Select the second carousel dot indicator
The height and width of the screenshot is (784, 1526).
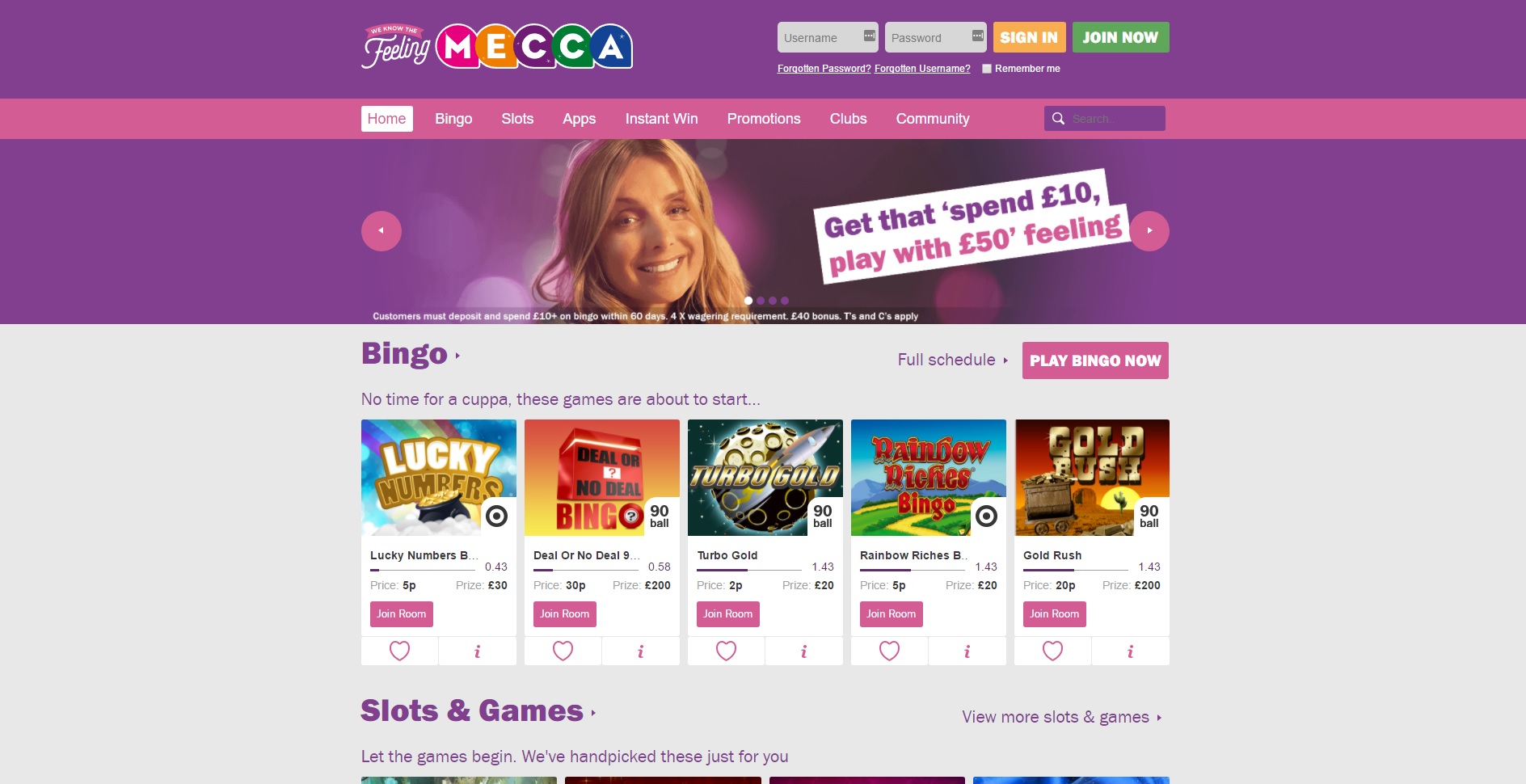point(761,301)
